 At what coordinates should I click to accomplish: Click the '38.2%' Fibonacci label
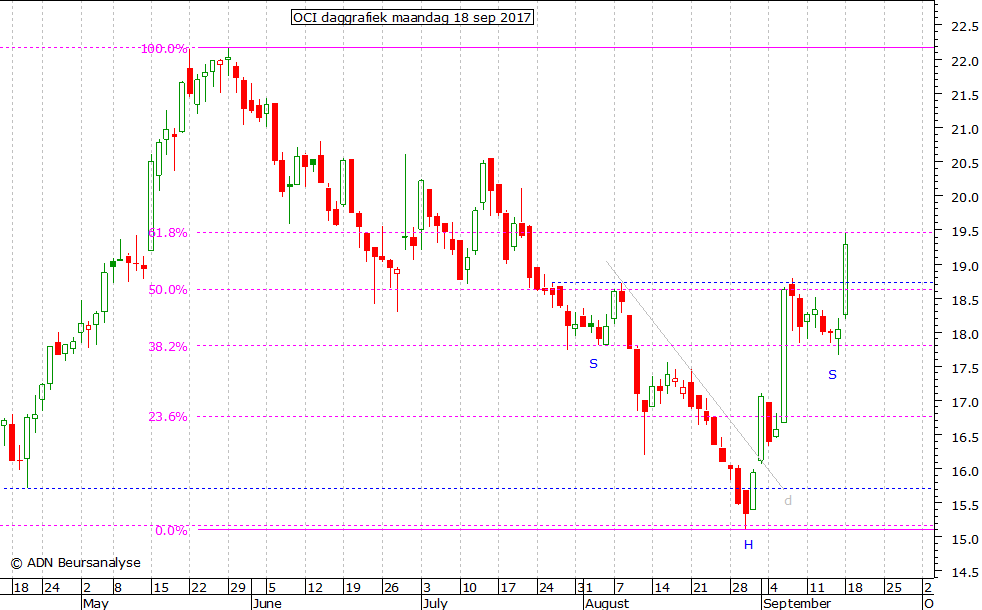tap(168, 346)
